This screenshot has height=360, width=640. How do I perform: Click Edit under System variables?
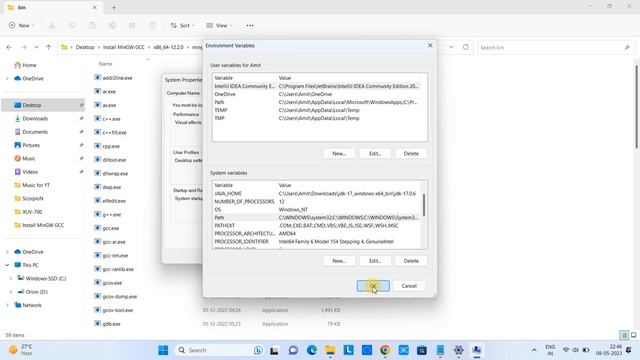(x=375, y=261)
